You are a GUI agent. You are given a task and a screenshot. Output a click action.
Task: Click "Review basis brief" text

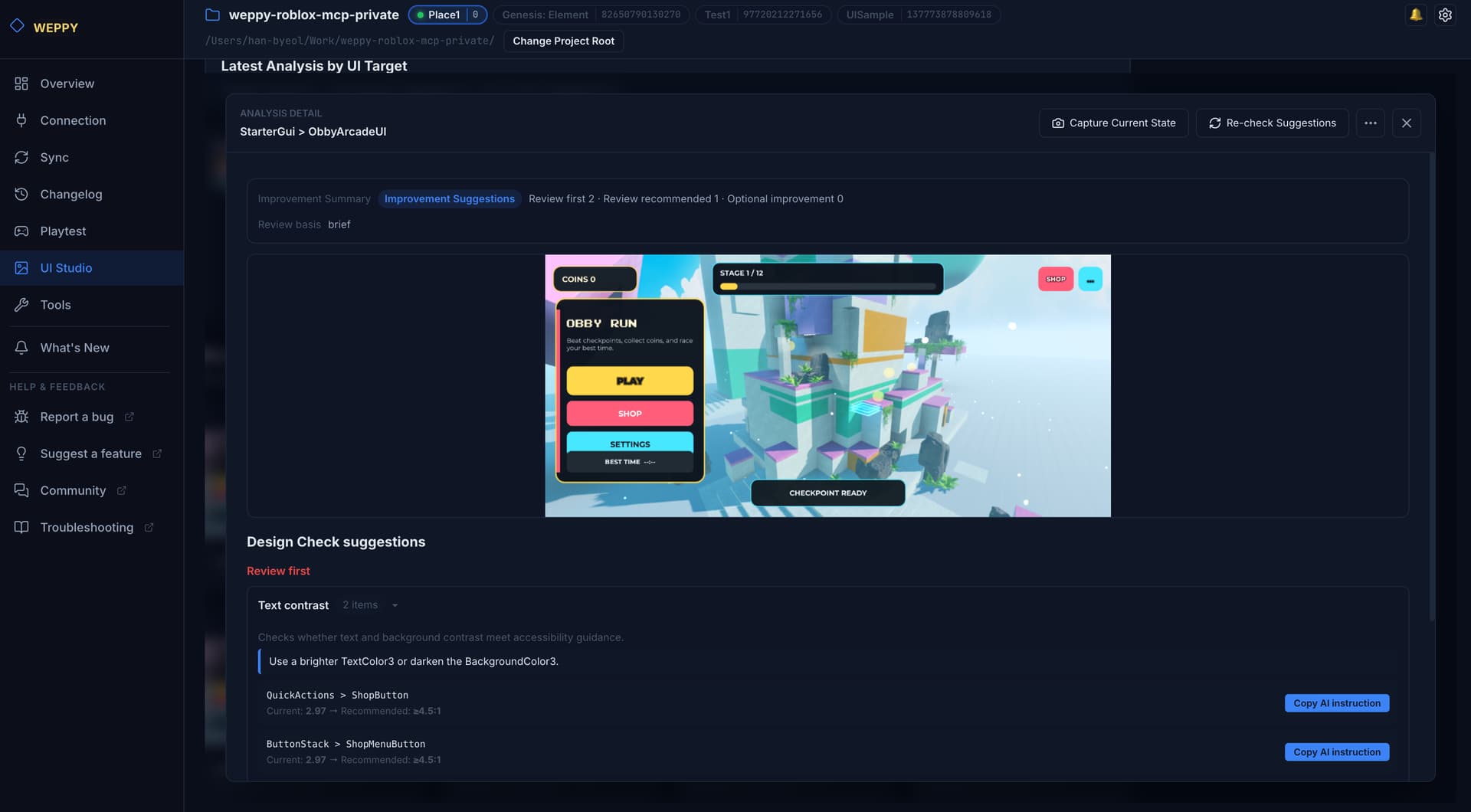click(x=303, y=224)
